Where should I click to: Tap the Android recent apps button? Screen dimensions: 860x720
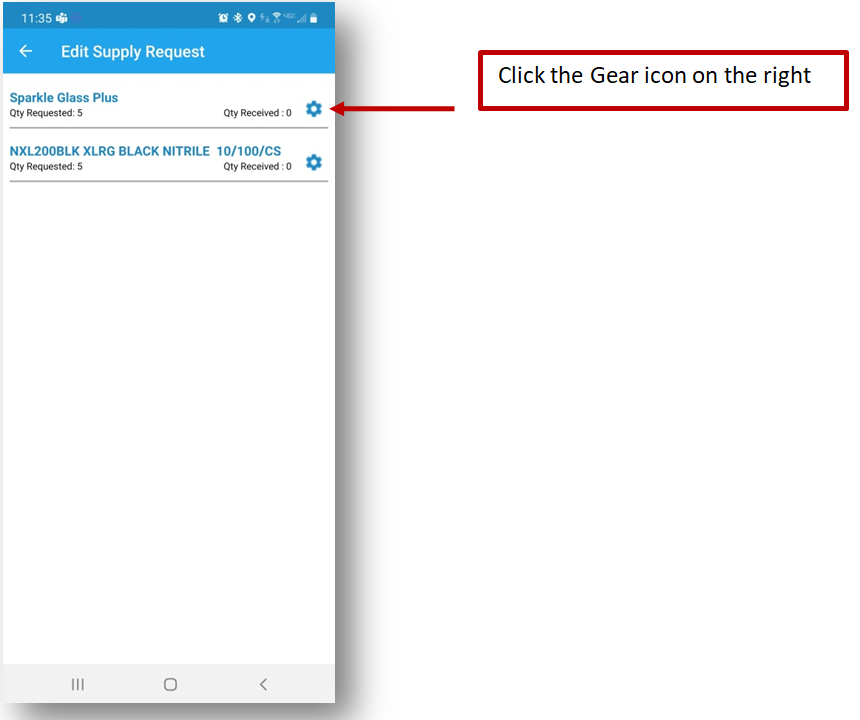coord(78,684)
